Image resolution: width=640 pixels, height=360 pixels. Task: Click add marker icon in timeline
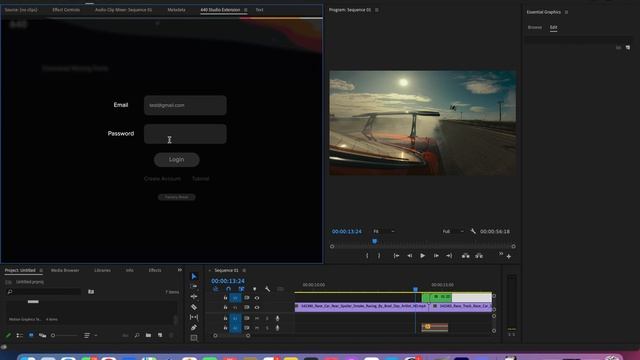(x=254, y=289)
